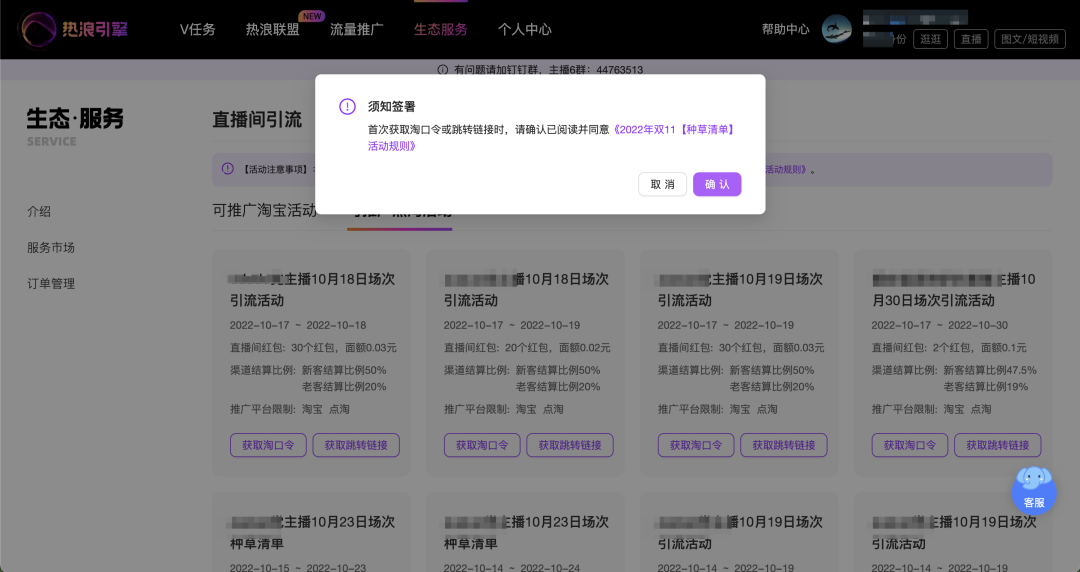Click the info icon beside 活动注意事项
Viewport: 1080px width, 572px height.
tap(227, 169)
